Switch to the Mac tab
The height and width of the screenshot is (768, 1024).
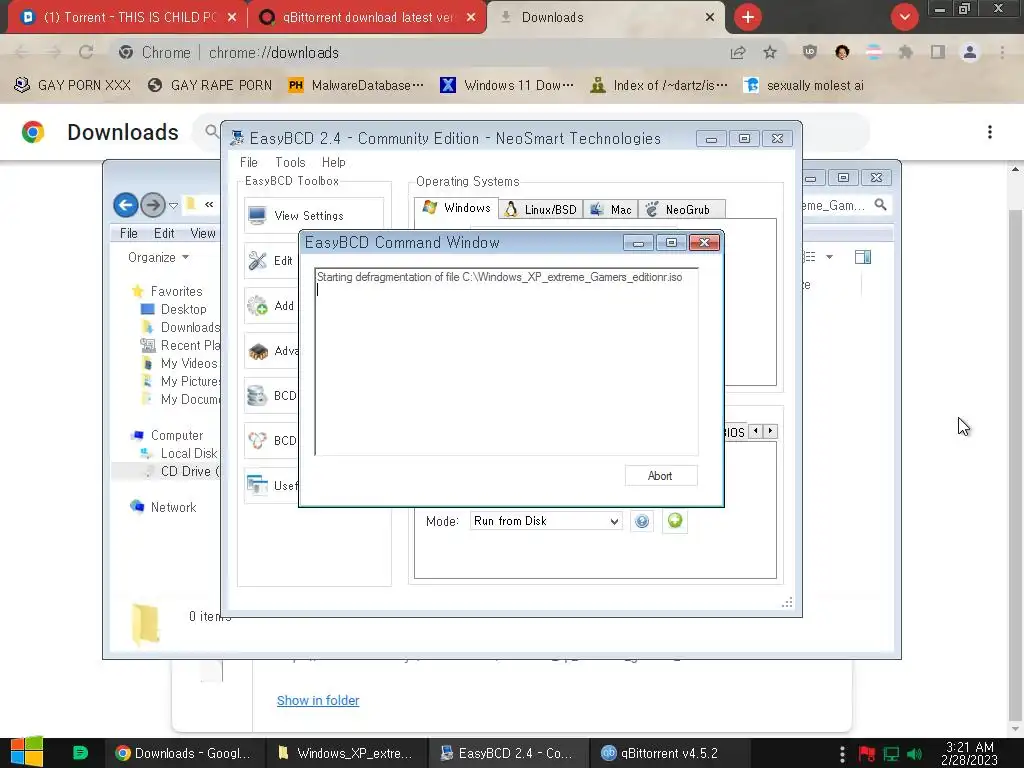coord(611,210)
